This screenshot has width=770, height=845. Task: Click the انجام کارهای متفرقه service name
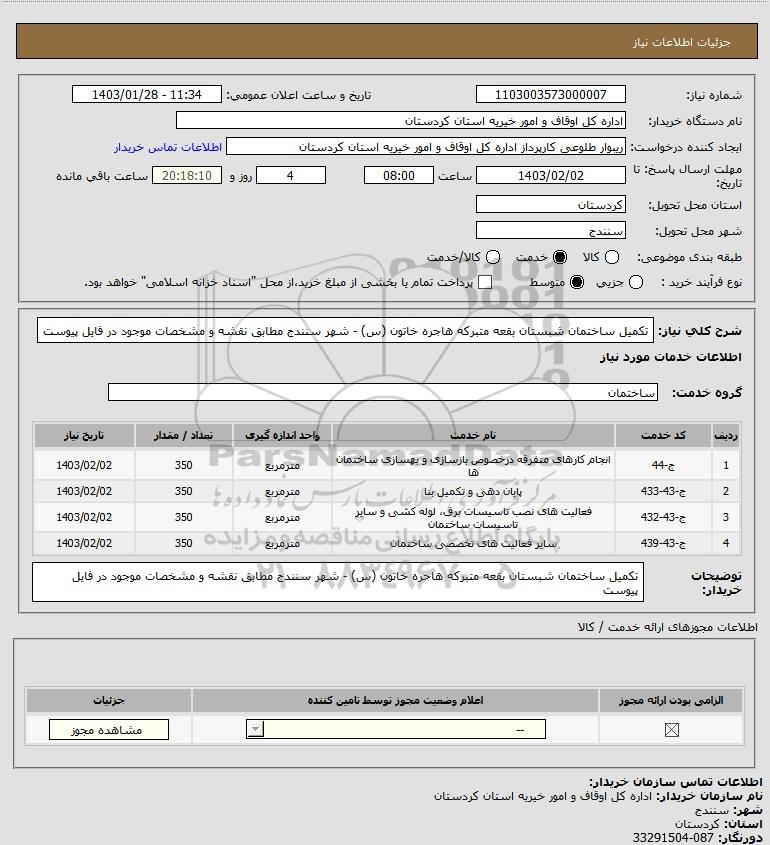[x=473, y=466]
